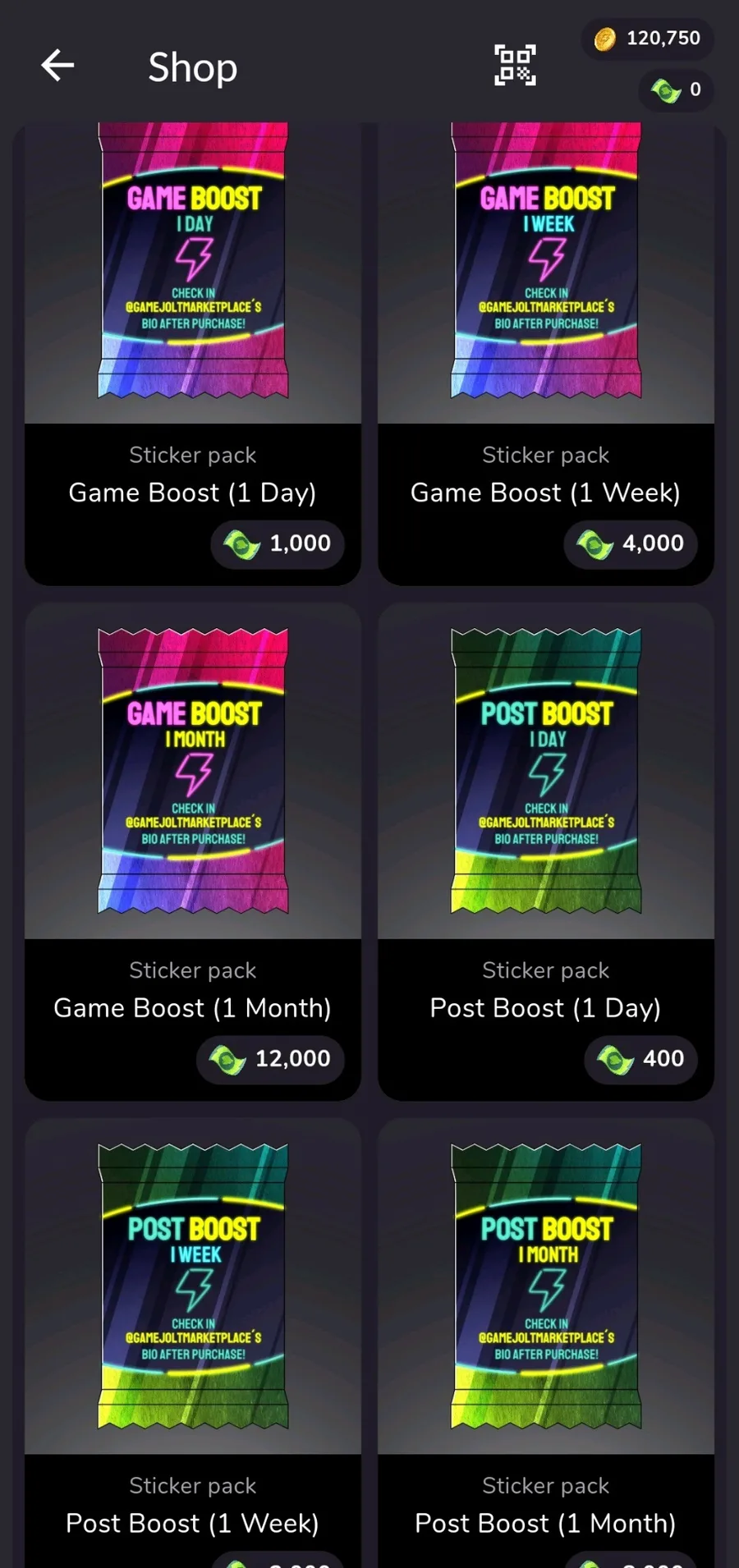Open the Post Boost (1 Month) title
The image size is (739, 1568).
tap(546, 1524)
